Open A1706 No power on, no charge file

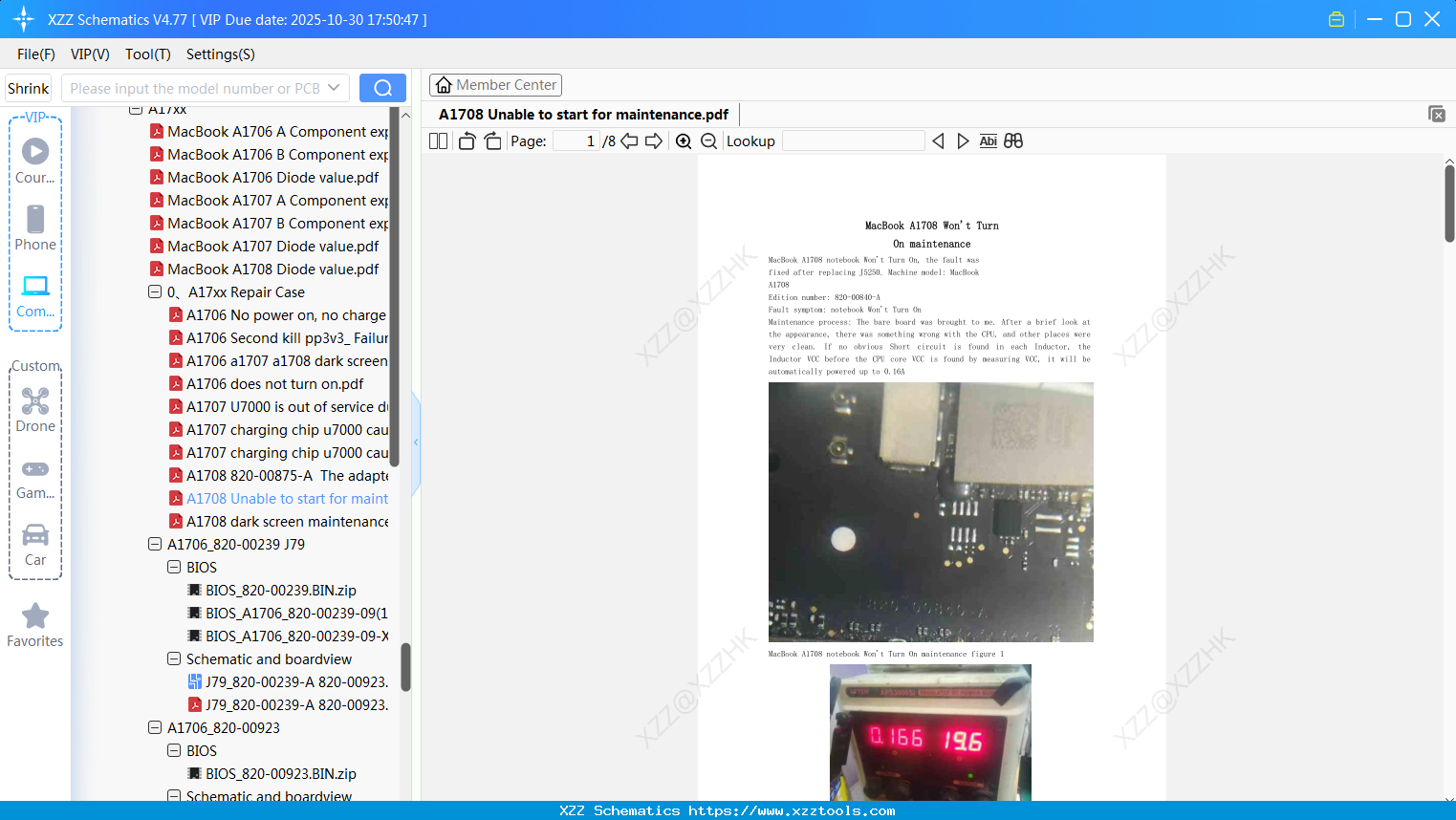click(278, 315)
